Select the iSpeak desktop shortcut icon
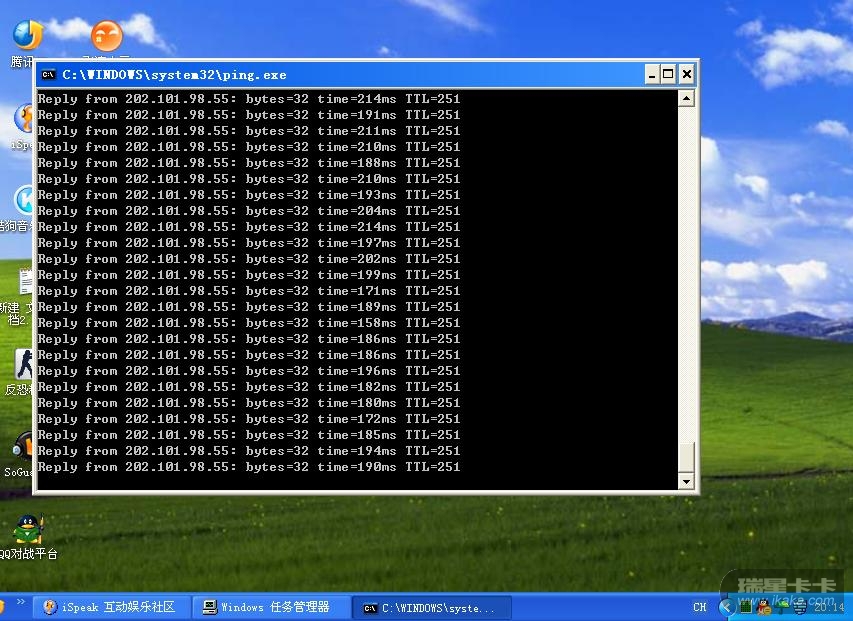This screenshot has width=853, height=621. (x=24, y=119)
